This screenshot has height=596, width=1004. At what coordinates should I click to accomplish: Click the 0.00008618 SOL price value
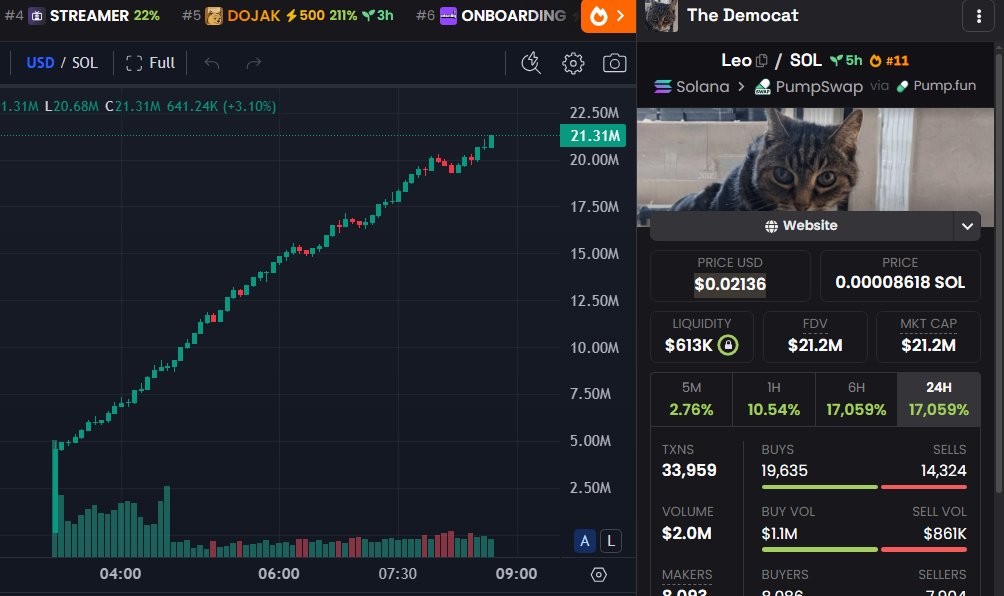[x=900, y=282]
